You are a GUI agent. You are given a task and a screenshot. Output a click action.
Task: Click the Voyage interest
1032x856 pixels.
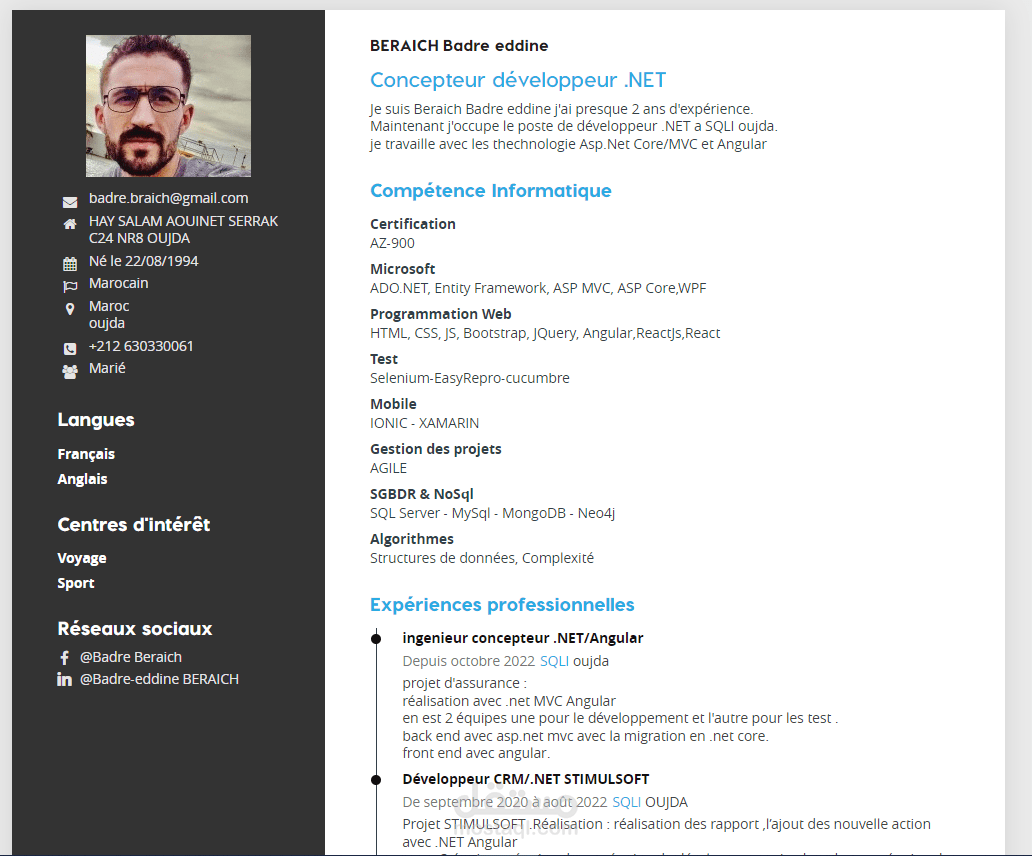(82, 559)
